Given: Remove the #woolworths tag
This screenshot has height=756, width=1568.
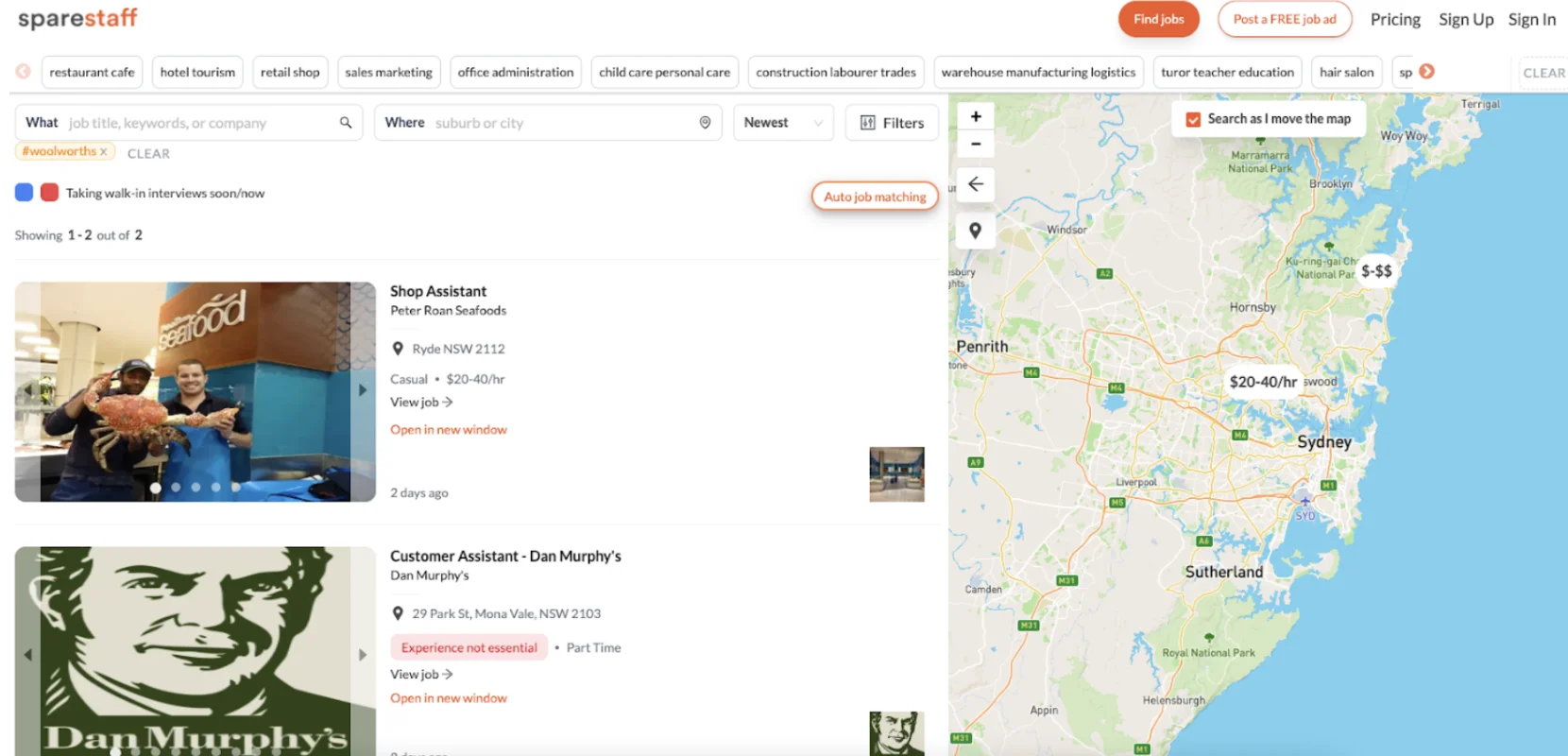Looking at the screenshot, I should click(x=104, y=151).
